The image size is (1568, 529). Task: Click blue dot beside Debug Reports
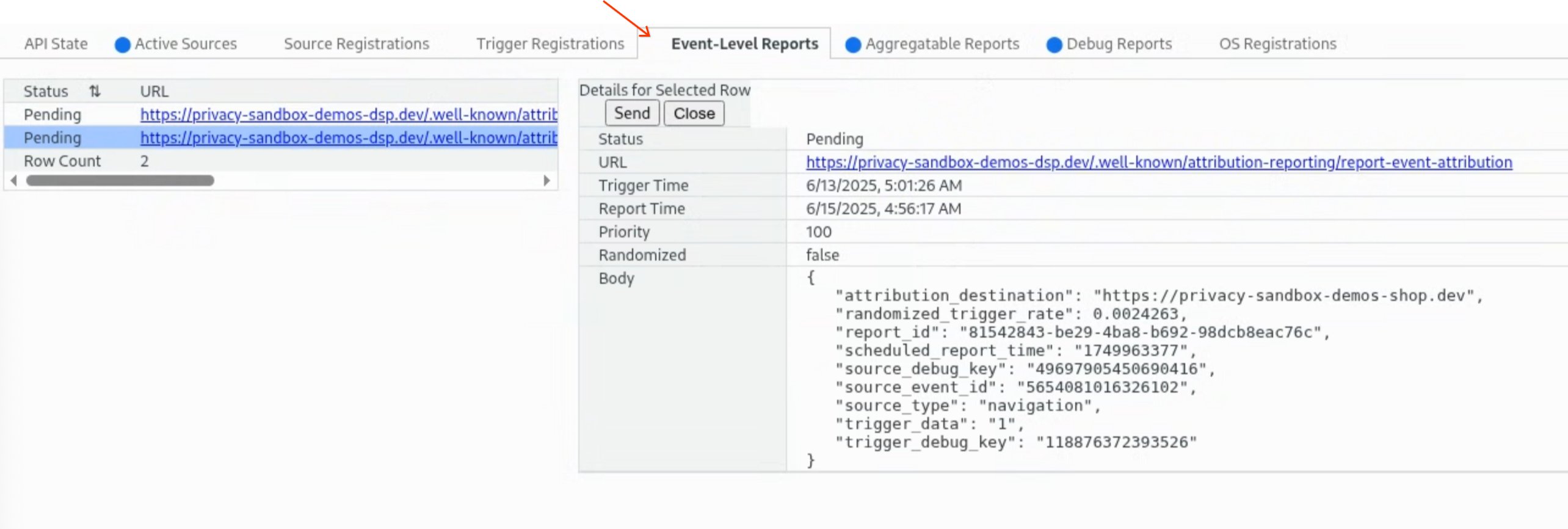pyautogui.click(x=1054, y=45)
